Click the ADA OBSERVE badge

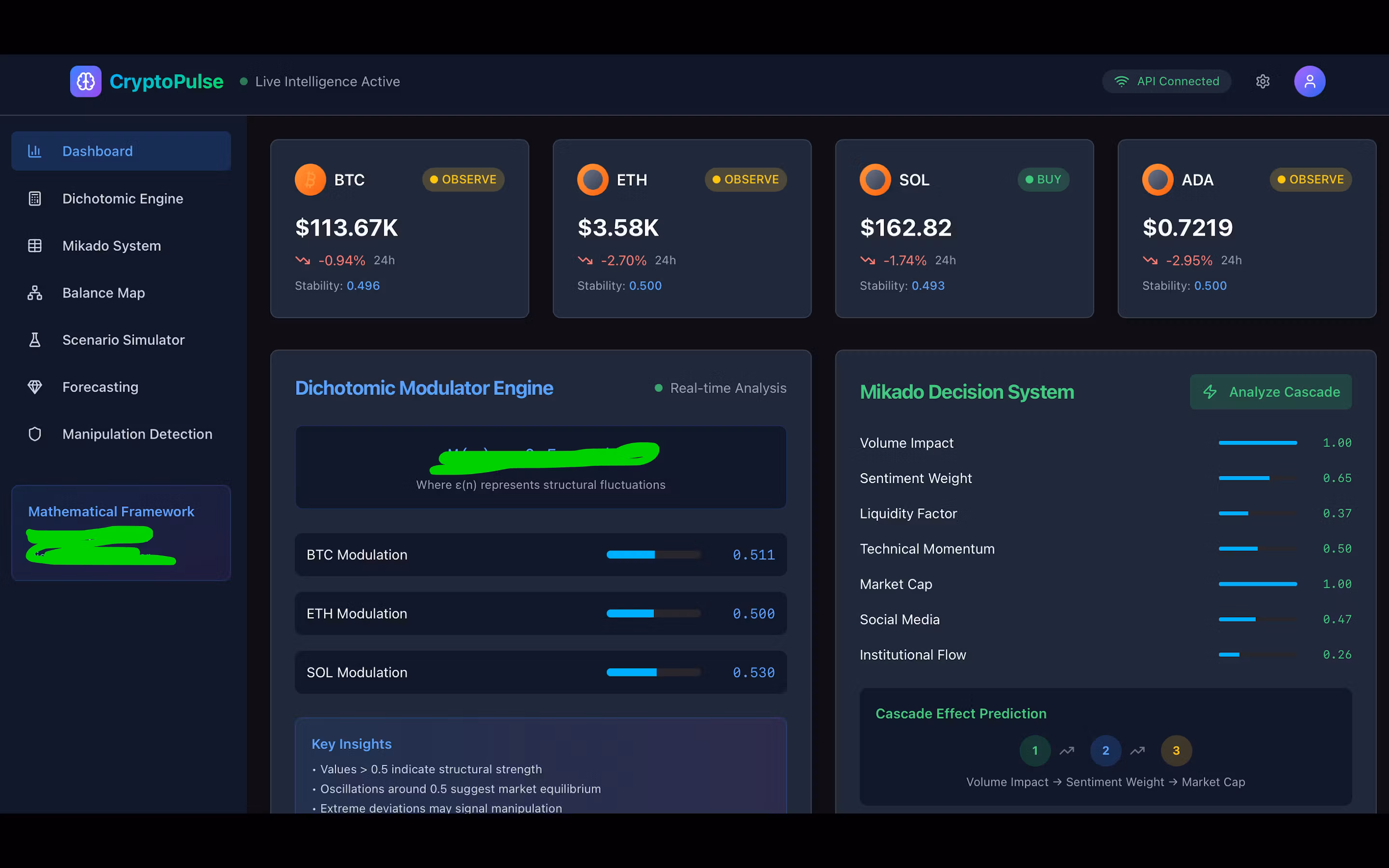click(1310, 180)
